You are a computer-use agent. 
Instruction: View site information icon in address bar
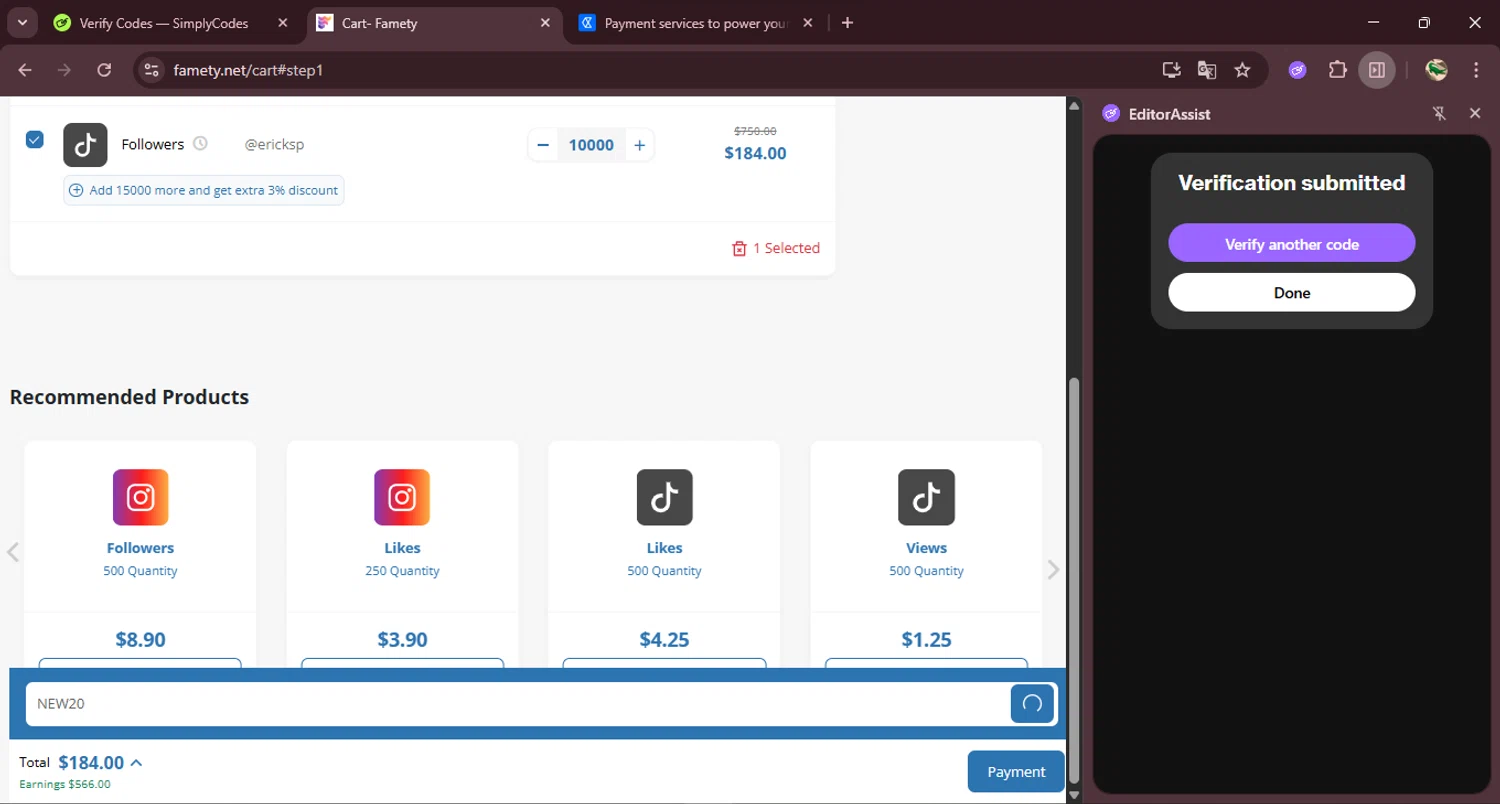[151, 70]
